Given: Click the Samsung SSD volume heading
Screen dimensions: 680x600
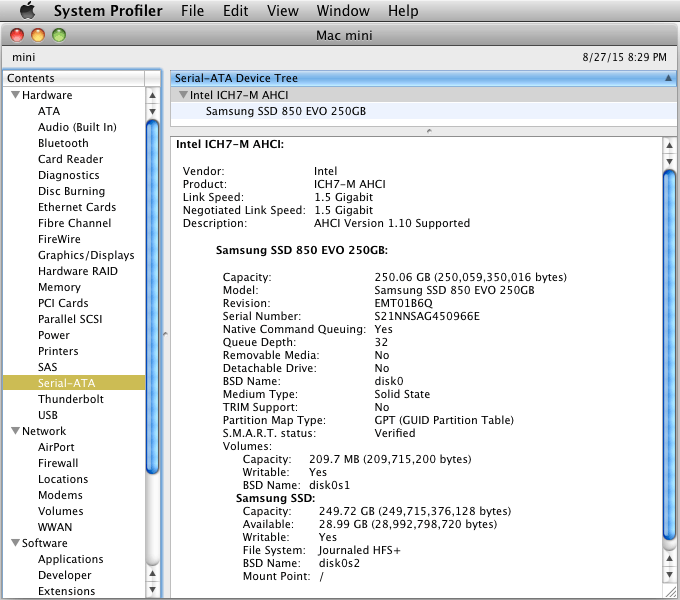Looking at the screenshot, I should (275, 498).
